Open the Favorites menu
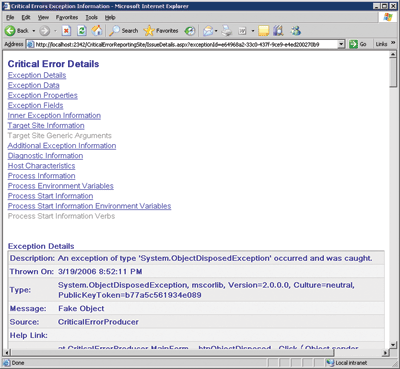The height and width of the screenshot is (369, 400). tap(67, 17)
